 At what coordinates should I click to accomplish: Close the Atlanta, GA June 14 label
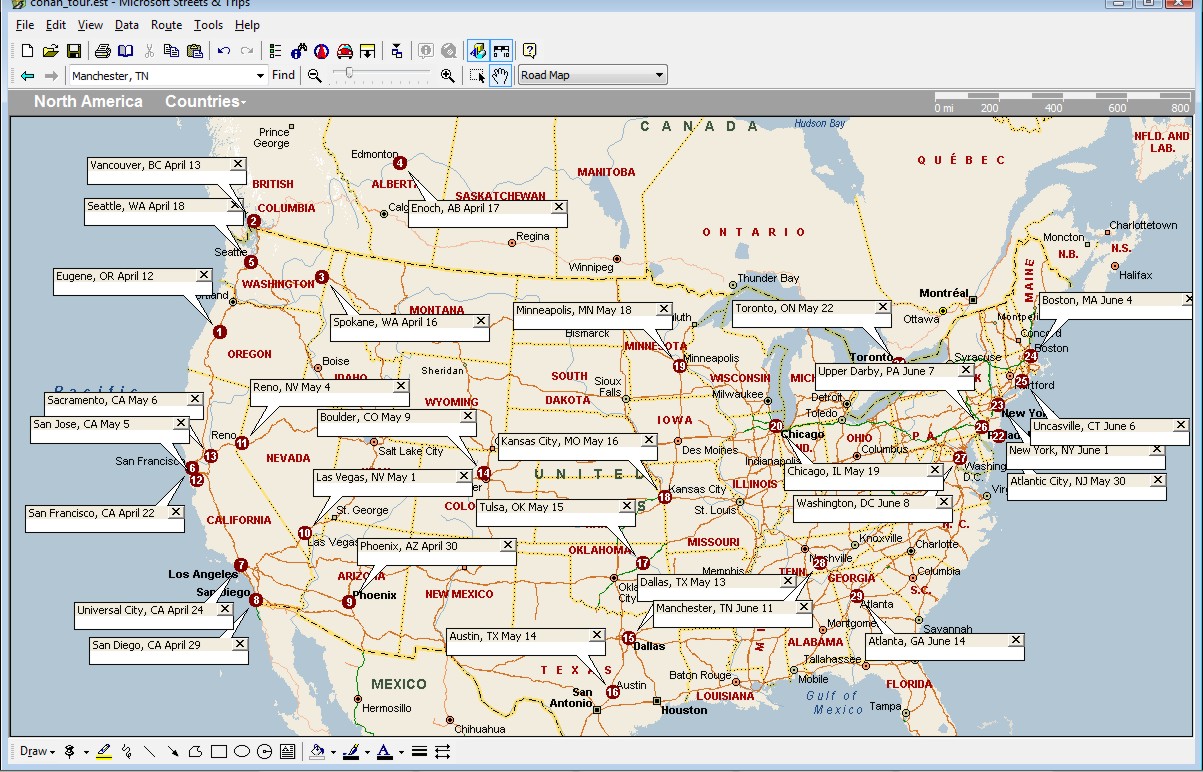[1016, 640]
